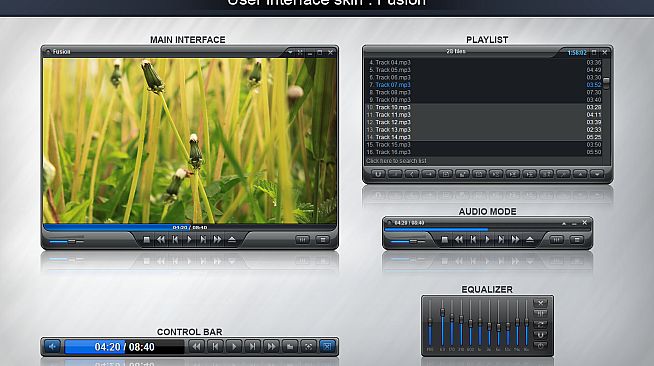The image size is (654, 366).
Task: Toggle fullscreen icon in Fusion title bar
Action: pos(300,53)
